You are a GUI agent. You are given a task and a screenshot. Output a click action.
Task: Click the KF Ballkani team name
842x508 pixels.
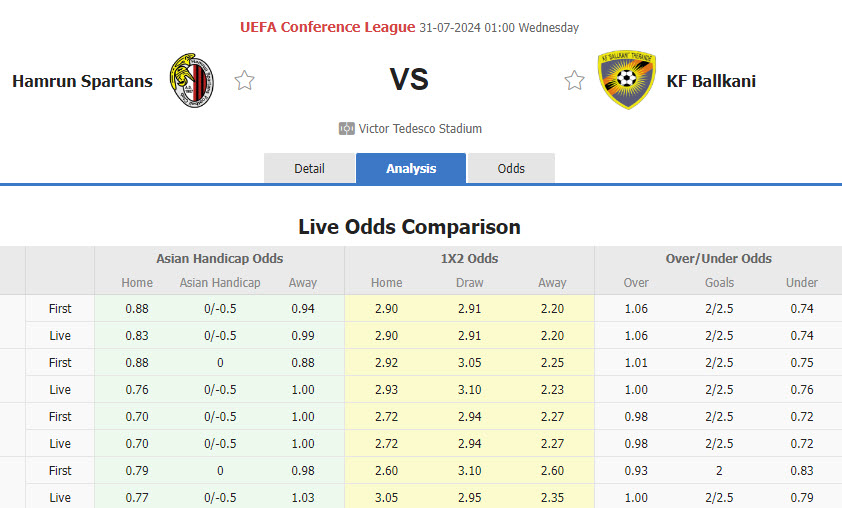711,81
